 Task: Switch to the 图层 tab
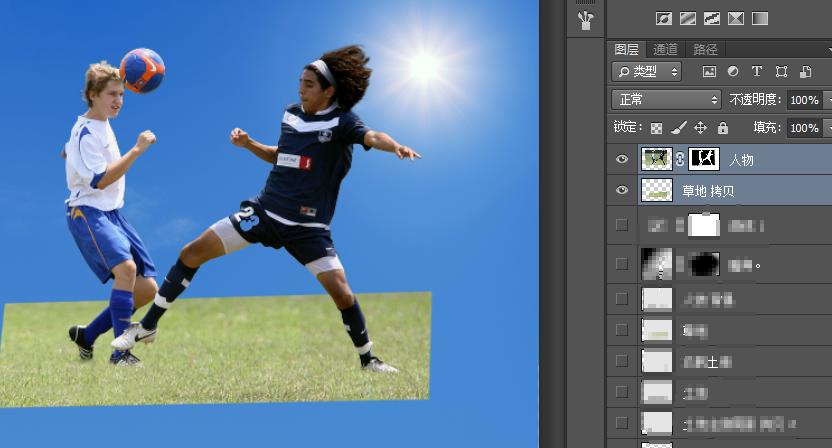(627, 49)
